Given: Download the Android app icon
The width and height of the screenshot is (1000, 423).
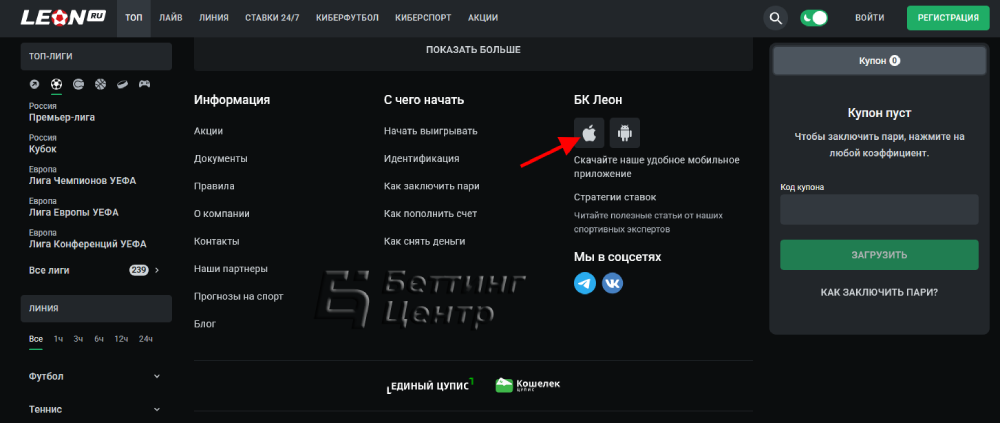Looking at the screenshot, I should pos(624,133).
